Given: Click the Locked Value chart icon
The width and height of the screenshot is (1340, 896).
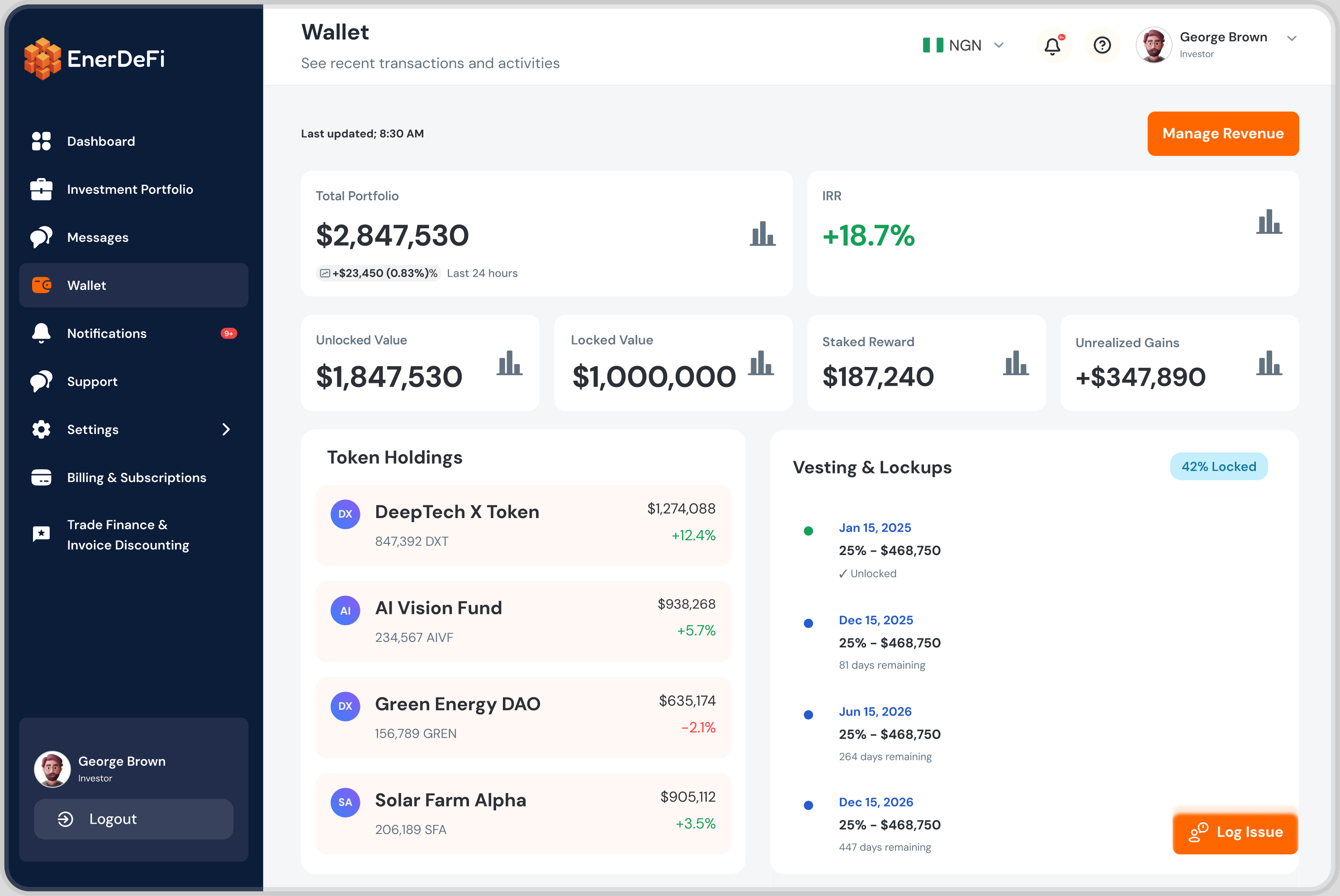Looking at the screenshot, I should pyautogui.click(x=762, y=363).
